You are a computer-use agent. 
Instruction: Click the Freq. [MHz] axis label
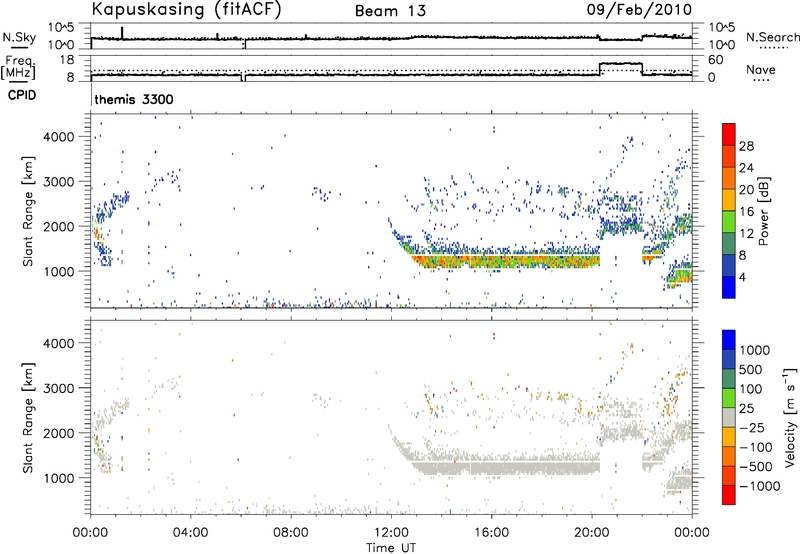click(x=19, y=67)
